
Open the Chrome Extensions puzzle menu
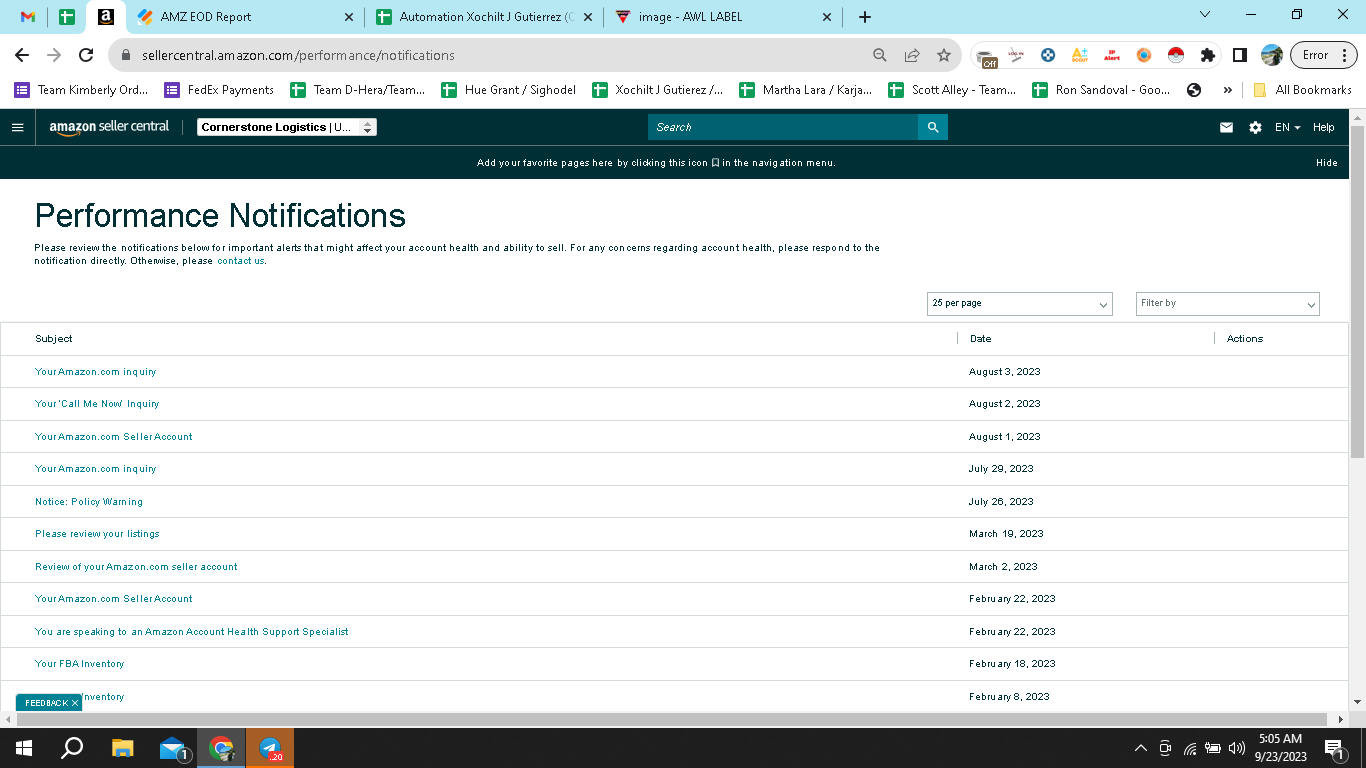(x=1207, y=55)
